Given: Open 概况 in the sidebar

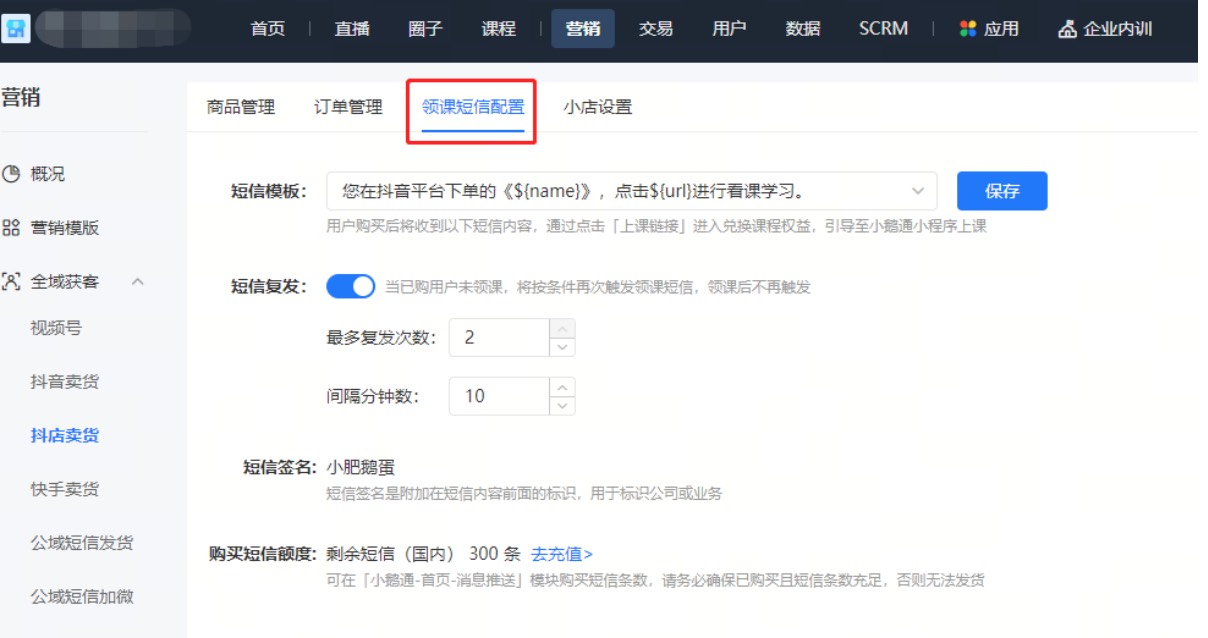Looking at the screenshot, I should point(48,174).
